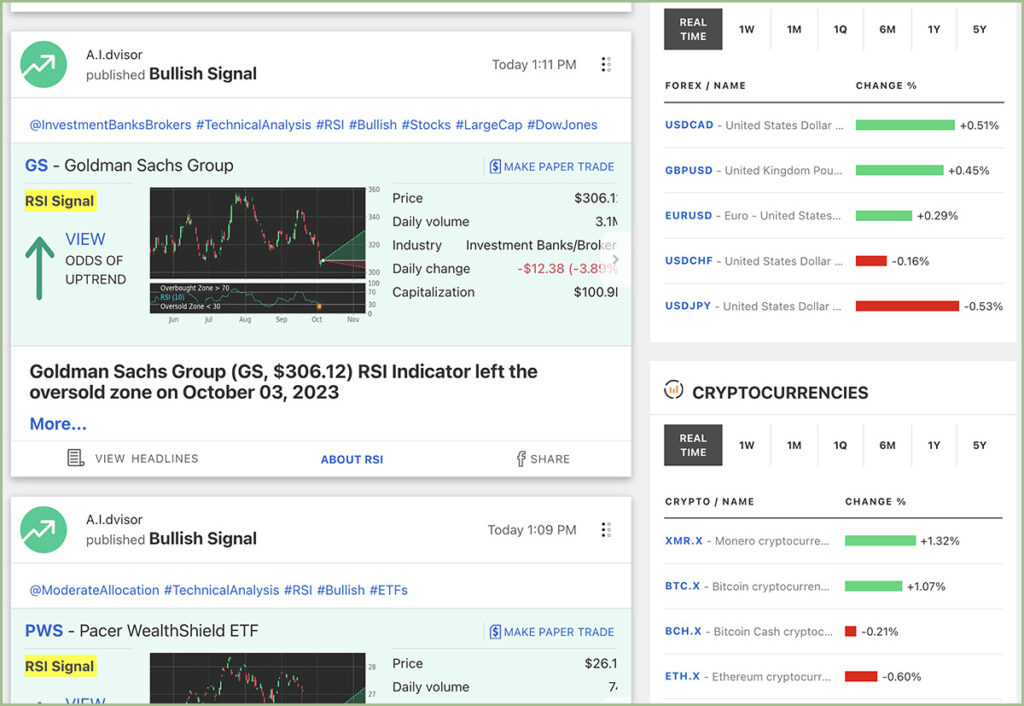Click SHARE on the Goldman Sachs post
Image resolution: width=1024 pixels, height=706 pixels.
click(543, 458)
